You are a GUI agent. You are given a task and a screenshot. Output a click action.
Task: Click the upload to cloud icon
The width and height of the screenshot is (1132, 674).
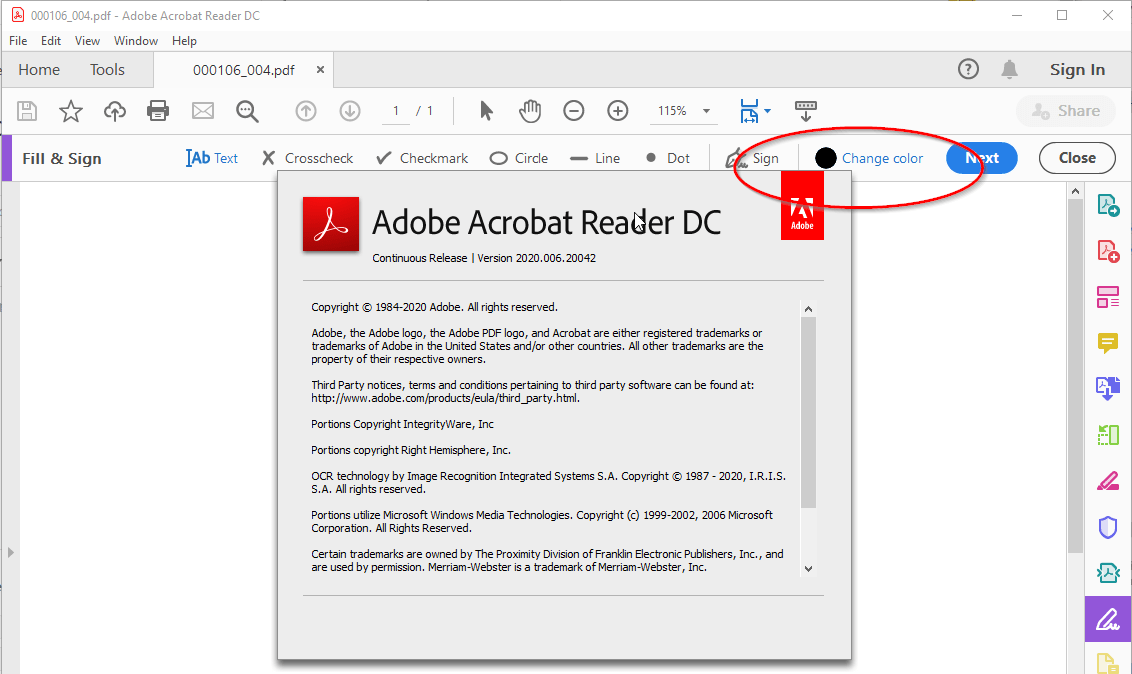click(115, 110)
